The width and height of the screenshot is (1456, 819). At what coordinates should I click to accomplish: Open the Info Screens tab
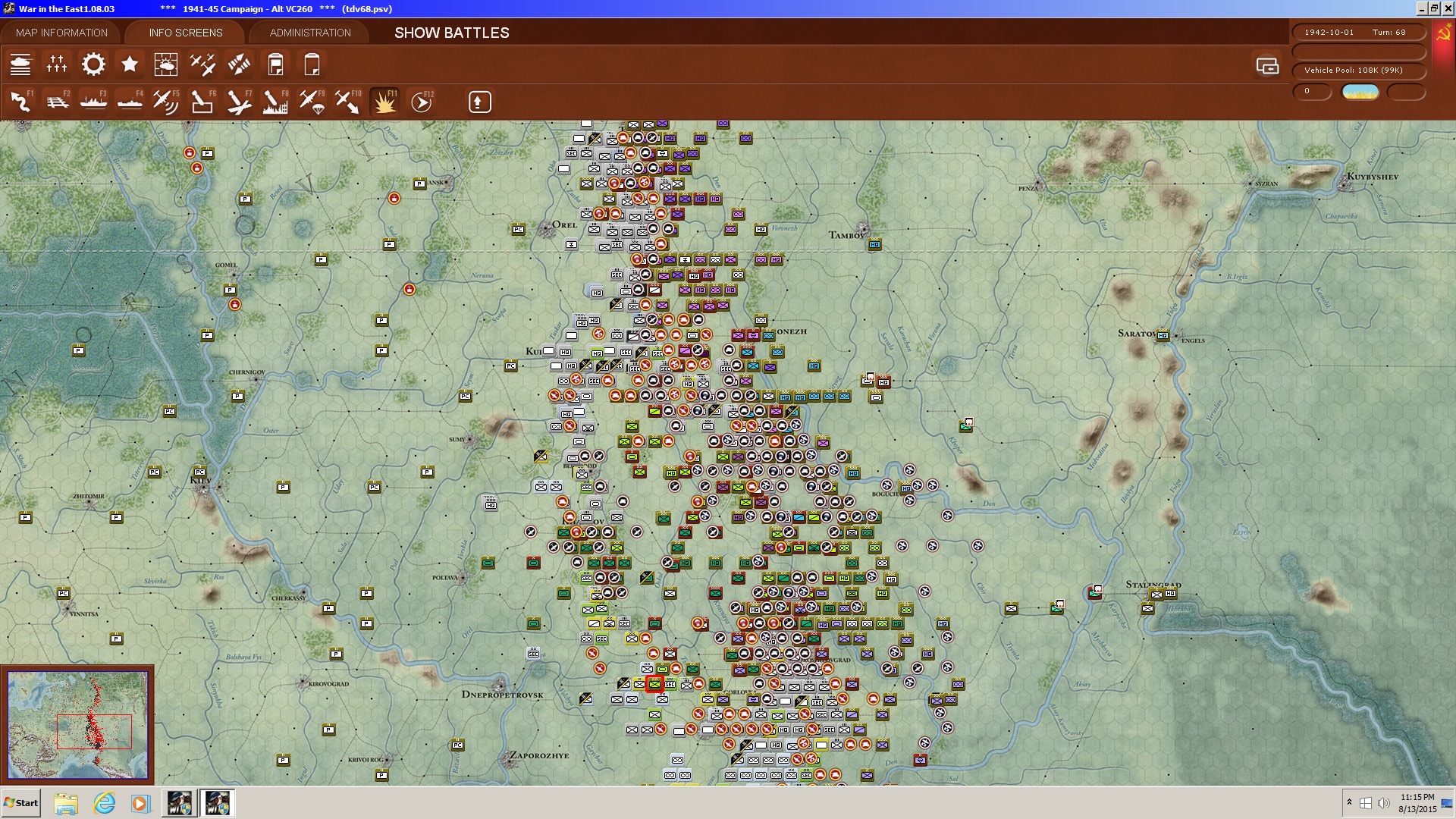click(x=186, y=33)
